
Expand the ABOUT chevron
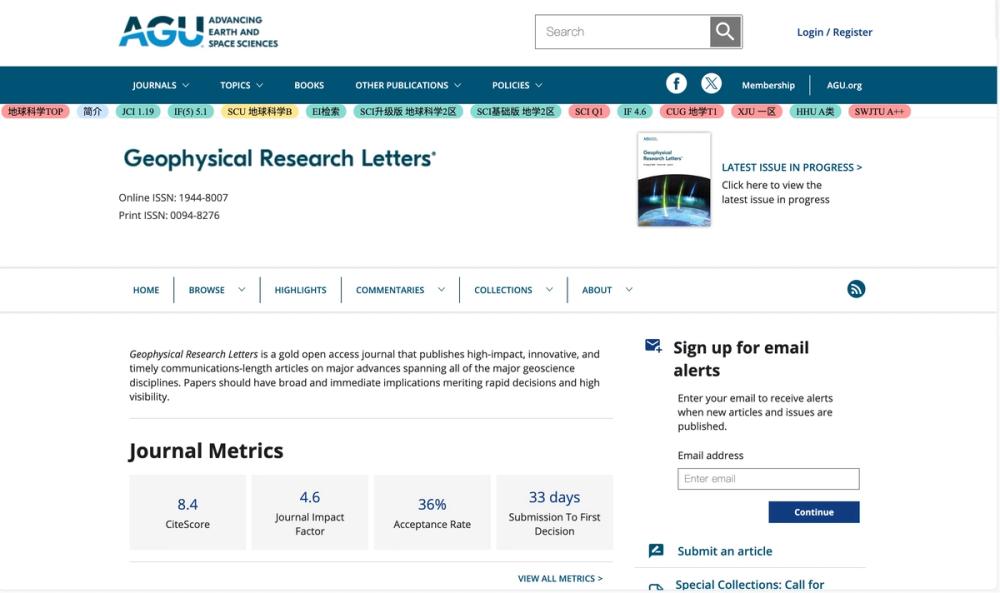[629, 289]
